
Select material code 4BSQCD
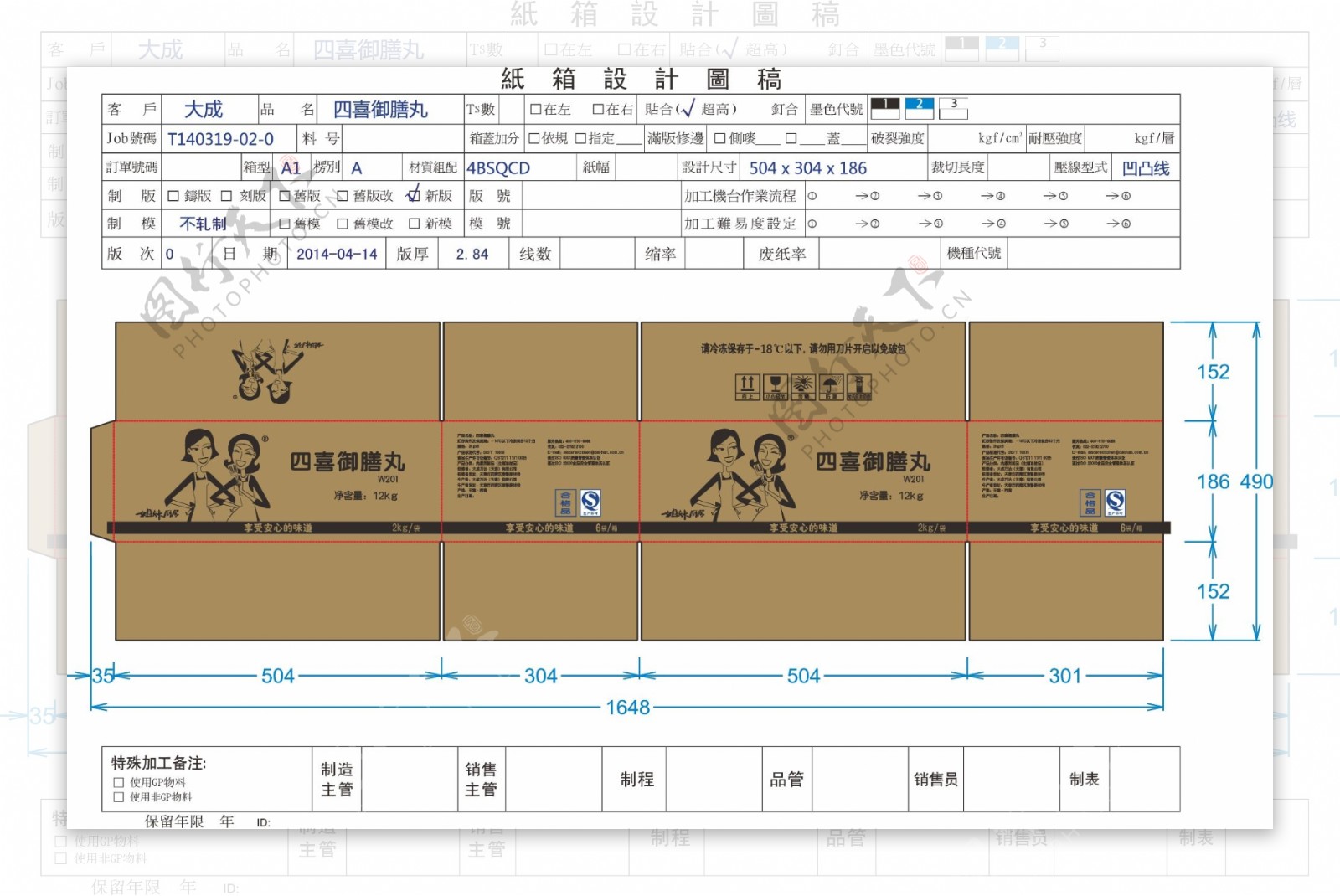pos(498,167)
